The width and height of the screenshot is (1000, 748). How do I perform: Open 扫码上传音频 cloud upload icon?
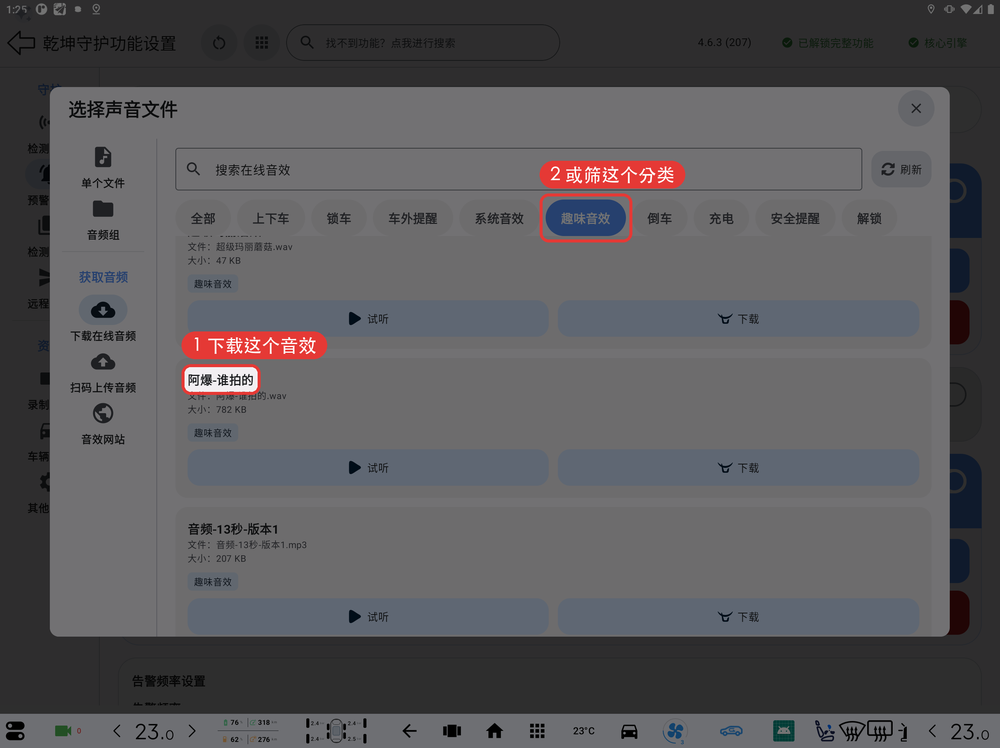(103, 362)
